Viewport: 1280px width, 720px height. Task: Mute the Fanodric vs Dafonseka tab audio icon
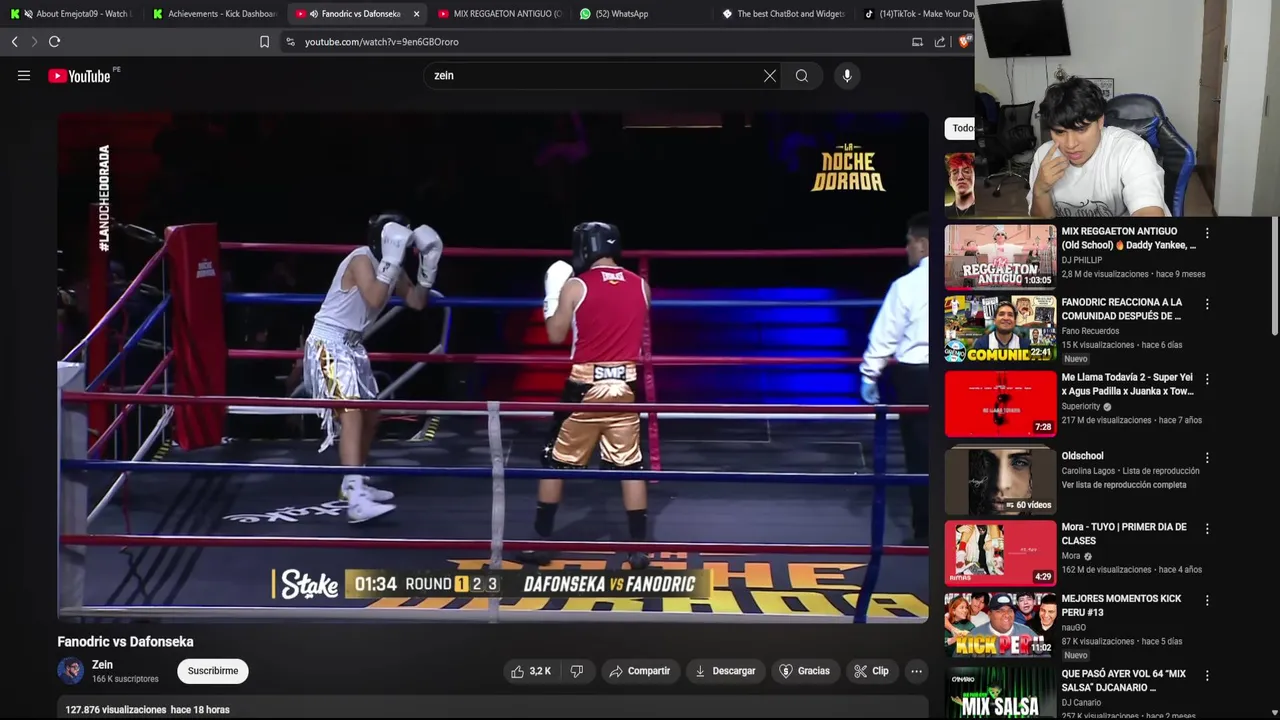(x=314, y=14)
